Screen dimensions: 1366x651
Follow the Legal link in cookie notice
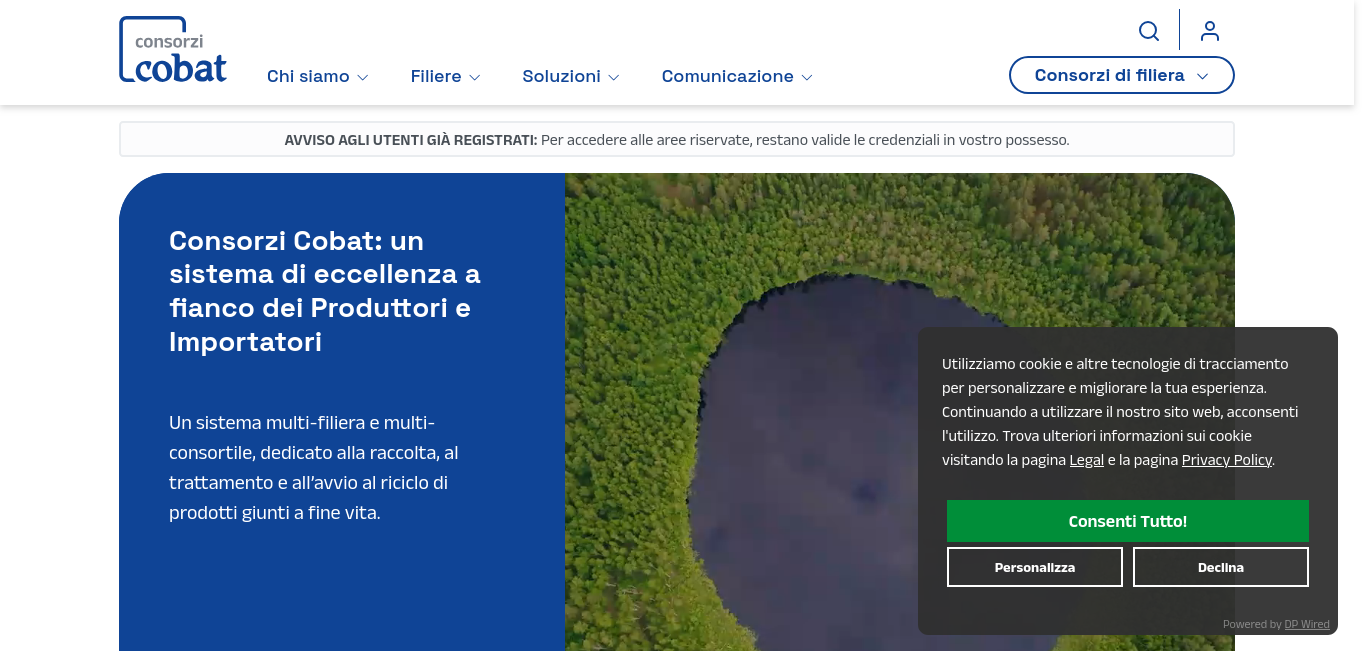pos(1087,460)
